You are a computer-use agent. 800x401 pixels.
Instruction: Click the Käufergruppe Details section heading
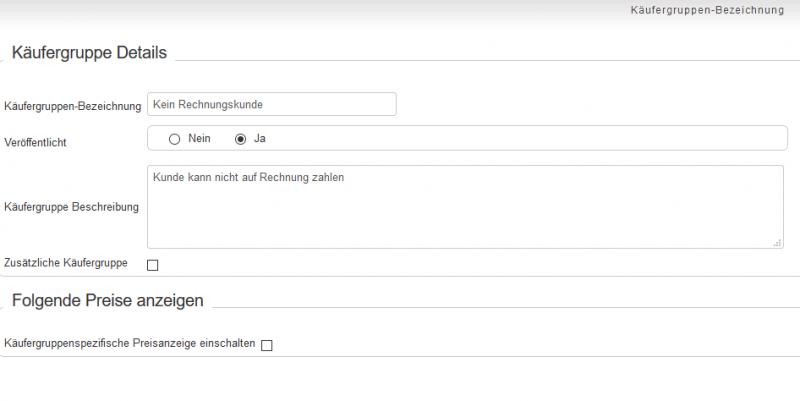(89, 53)
